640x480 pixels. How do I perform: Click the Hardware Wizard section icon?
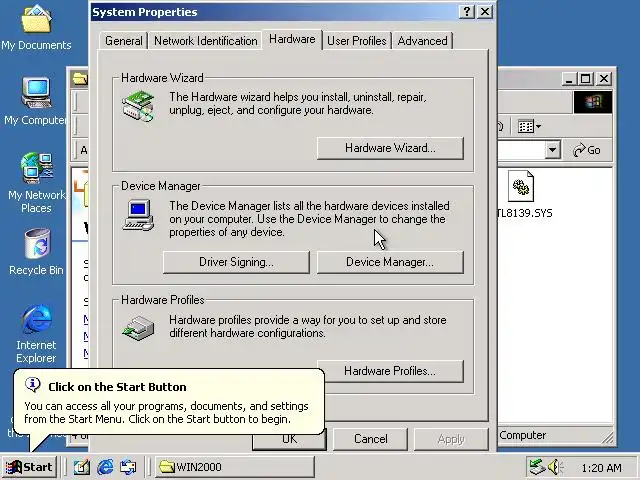click(x=138, y=107)
